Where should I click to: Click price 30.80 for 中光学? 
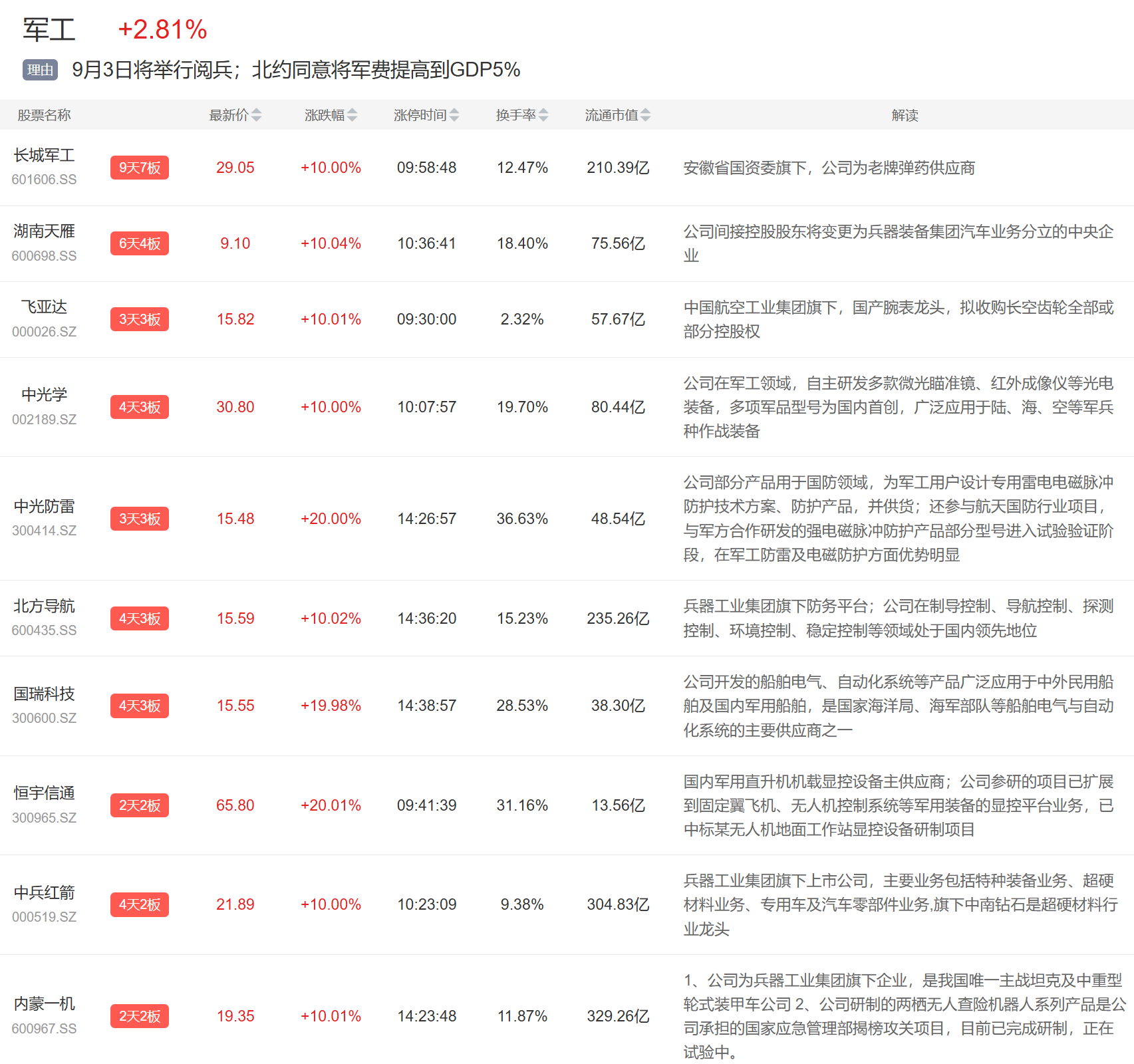click(x=235, y=407)
